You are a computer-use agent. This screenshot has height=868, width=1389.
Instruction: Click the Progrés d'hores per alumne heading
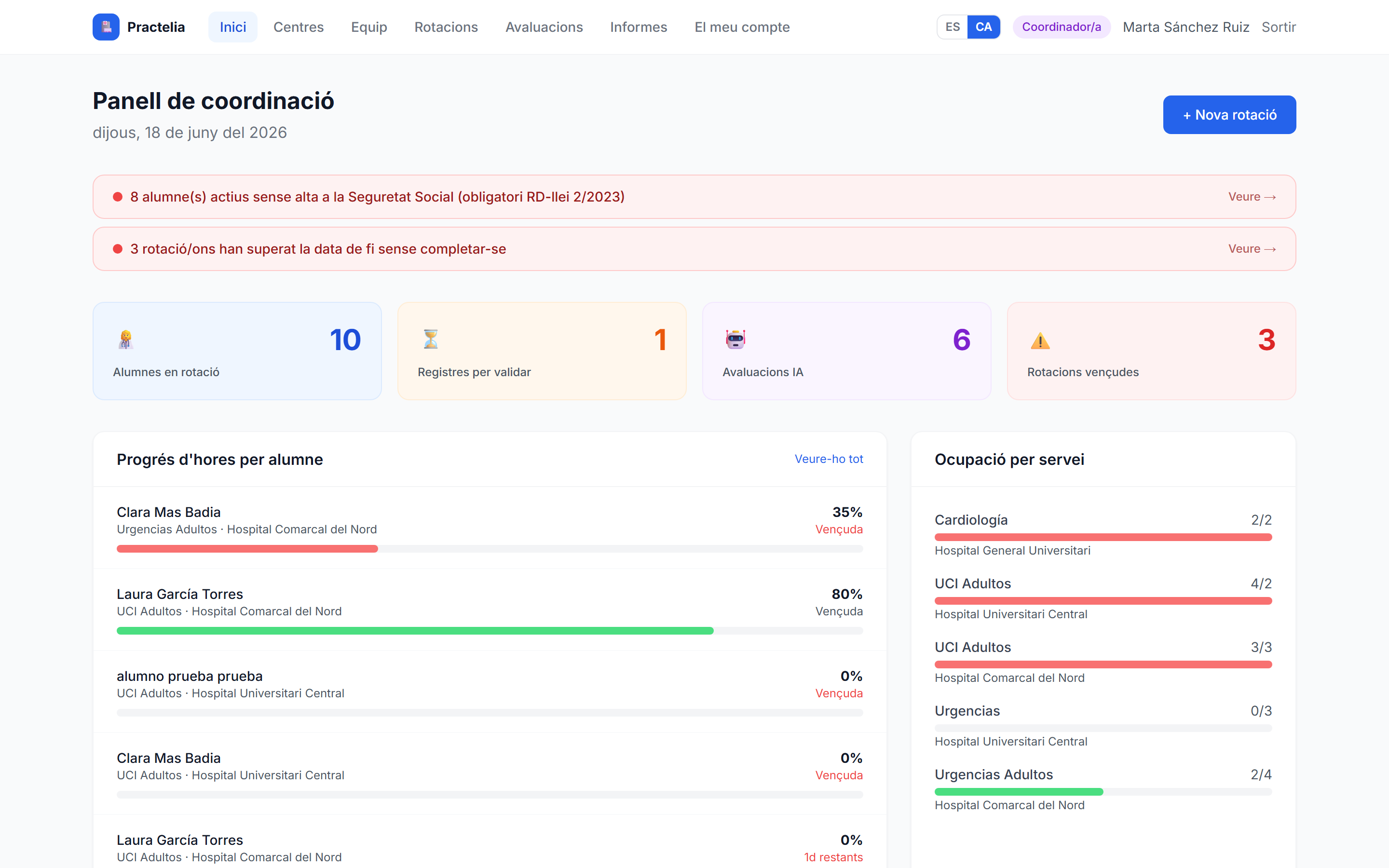[x=219, y=459]
